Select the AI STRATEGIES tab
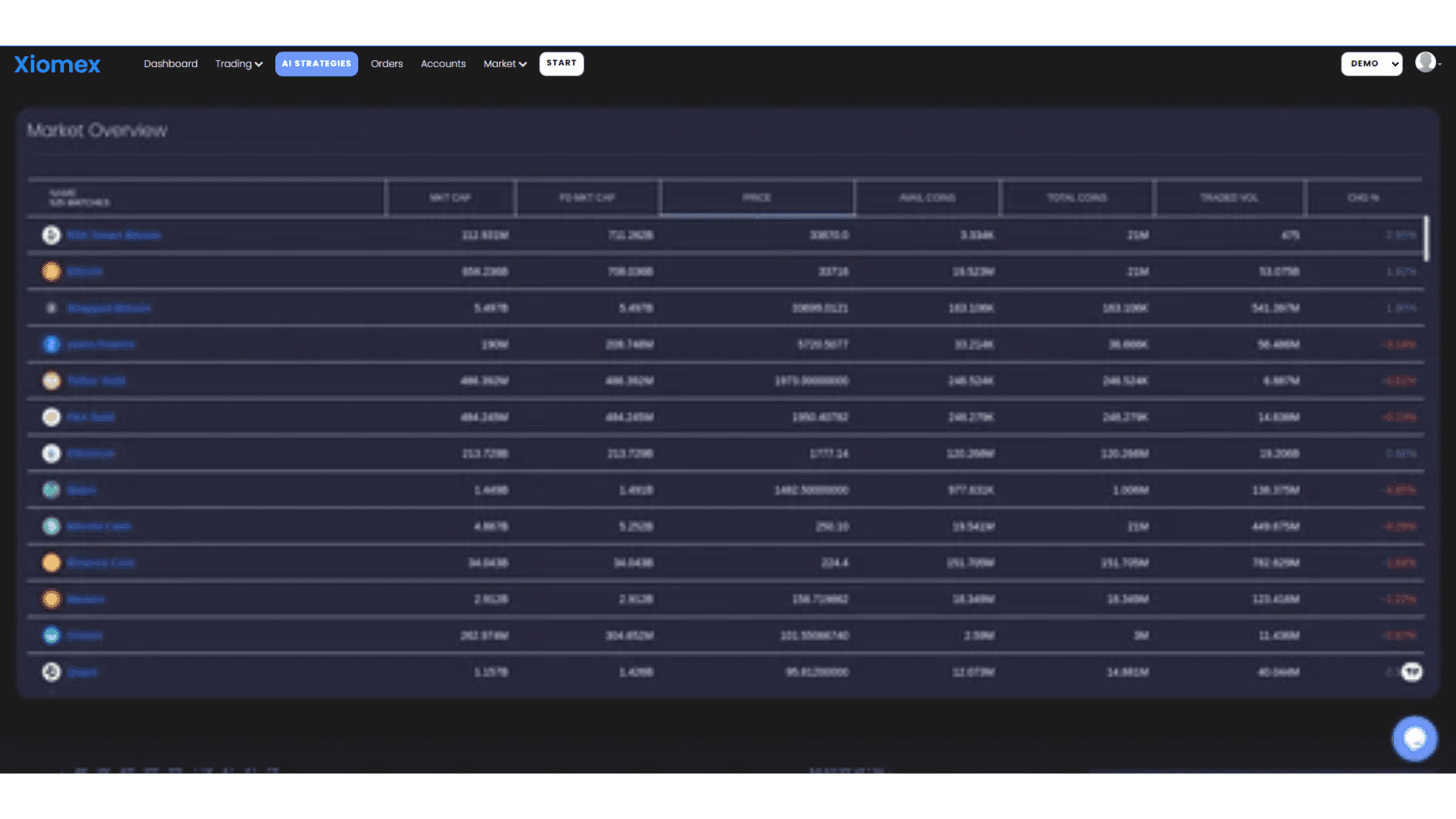Image resolution: width=1456 pixels, height=819 pixels. (x=316, y=63)
